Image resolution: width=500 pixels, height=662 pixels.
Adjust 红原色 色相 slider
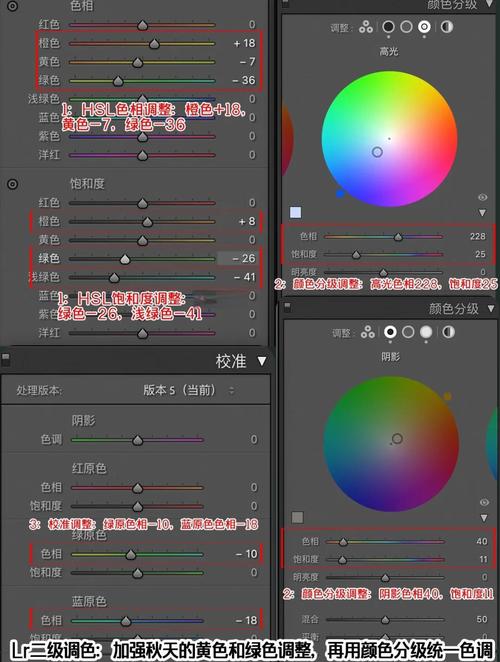(137, 488)
